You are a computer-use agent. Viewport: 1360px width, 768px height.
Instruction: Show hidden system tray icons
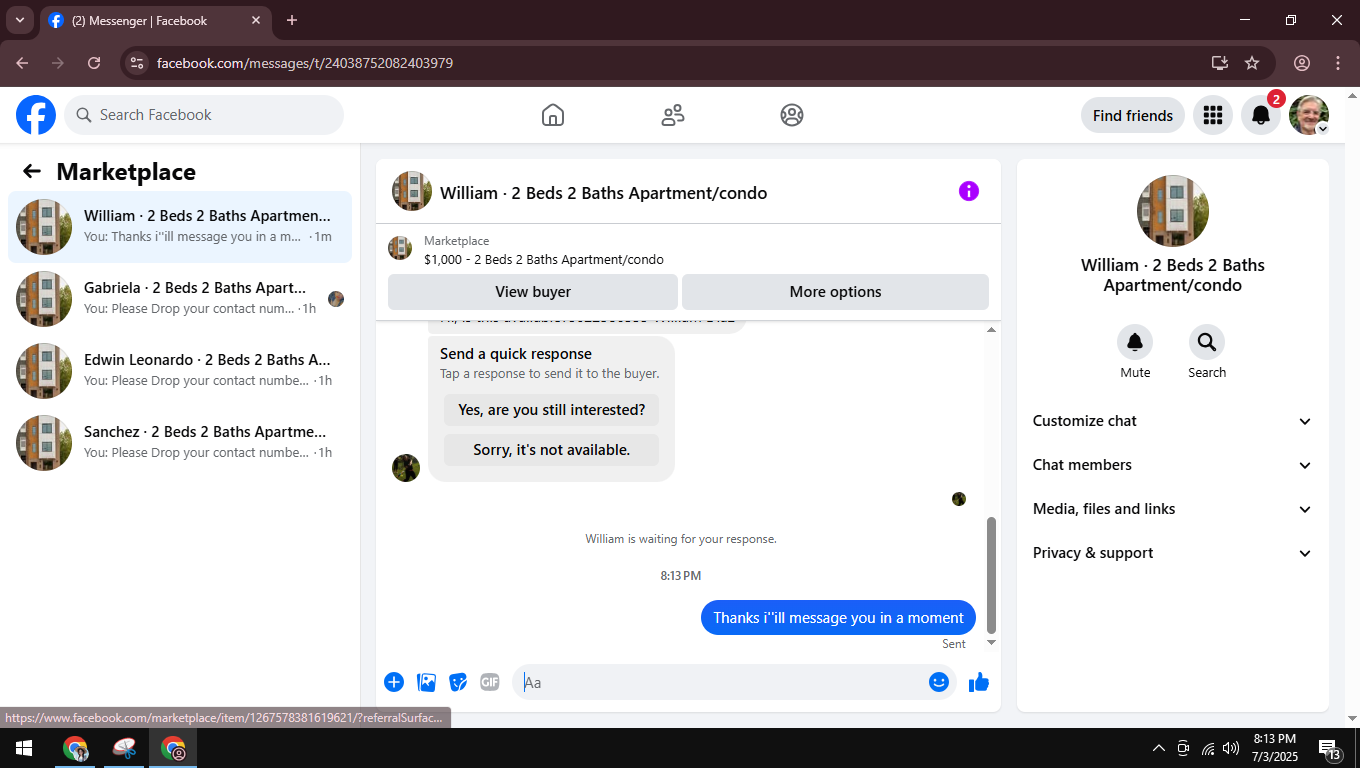coord(1159,748)
